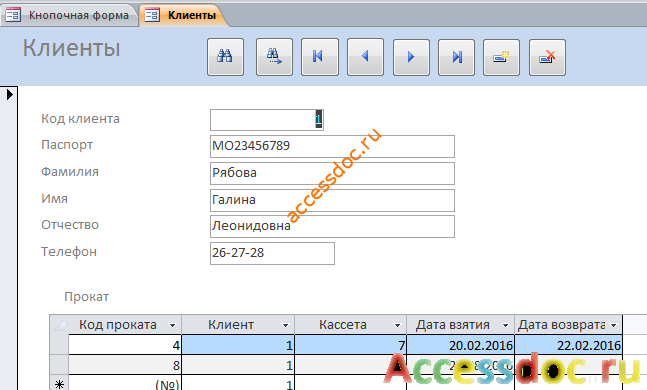Open Дата возврата column dropdown
647x390 pixels.
pyautogui.click(x=614, y=326)
